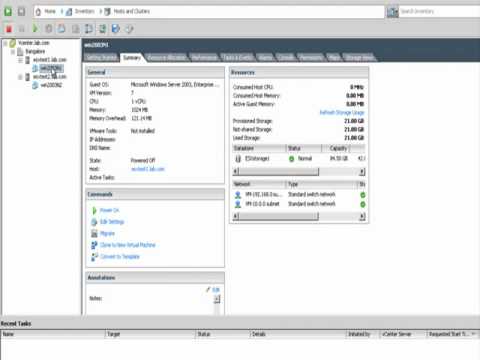Click the green Power On arrow in Commands
Image resolution: width=480 pixels, height=360 pixels.
pos(94,210)
